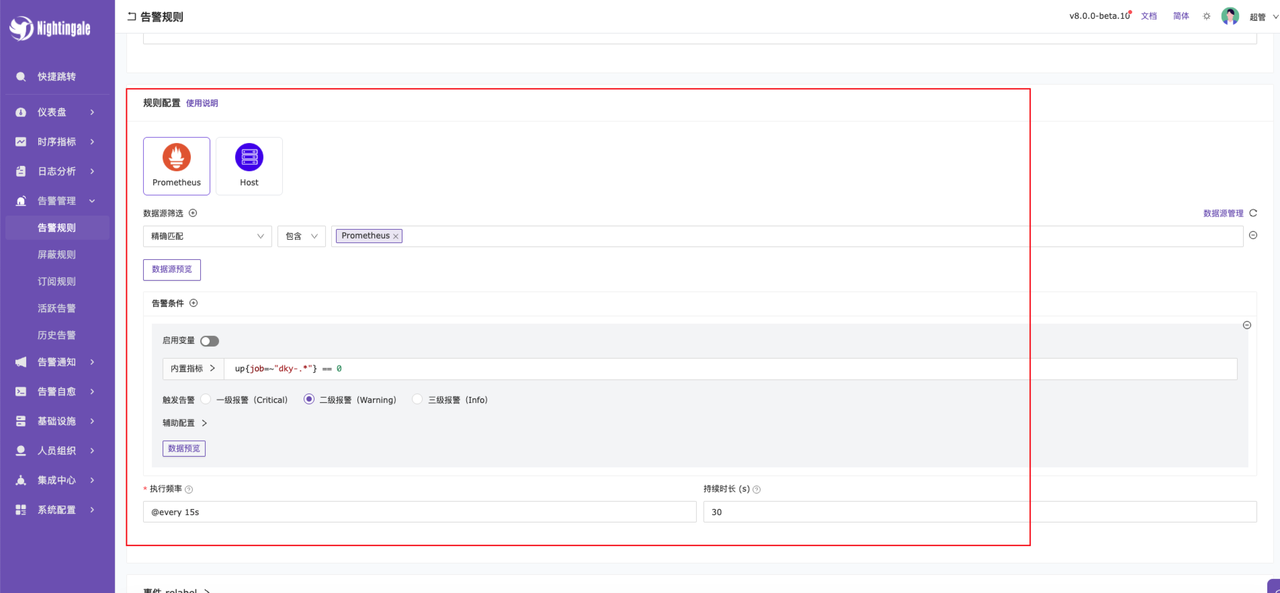Add a new 告警条件 with plus icon
This screenshot has height=593, width=1280.
tap(194, 303)
